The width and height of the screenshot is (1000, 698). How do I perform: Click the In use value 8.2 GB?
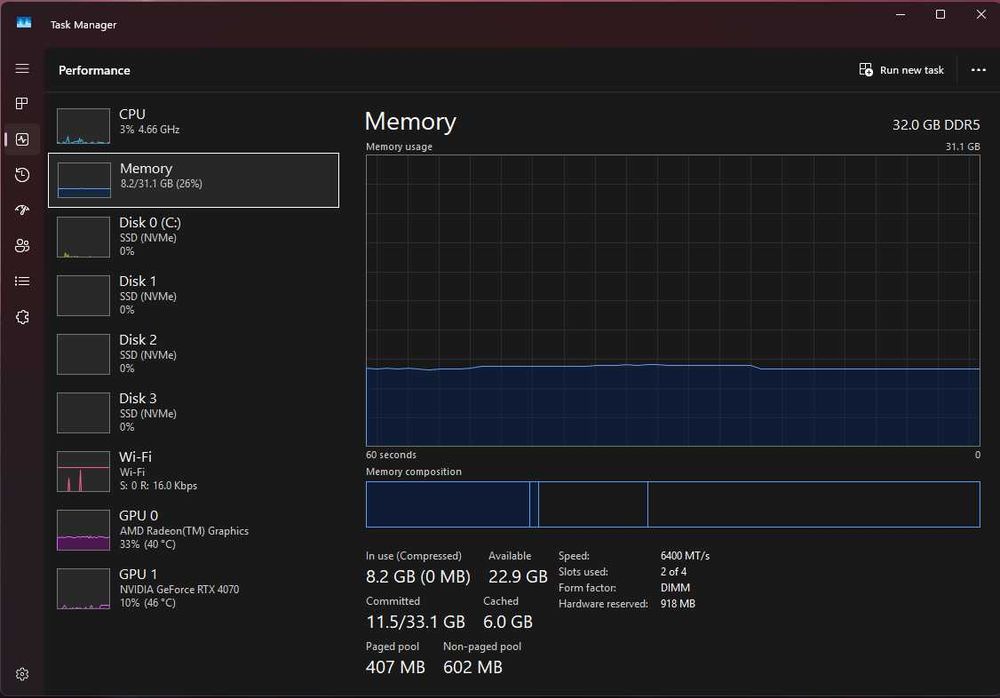tap(418, 577)
